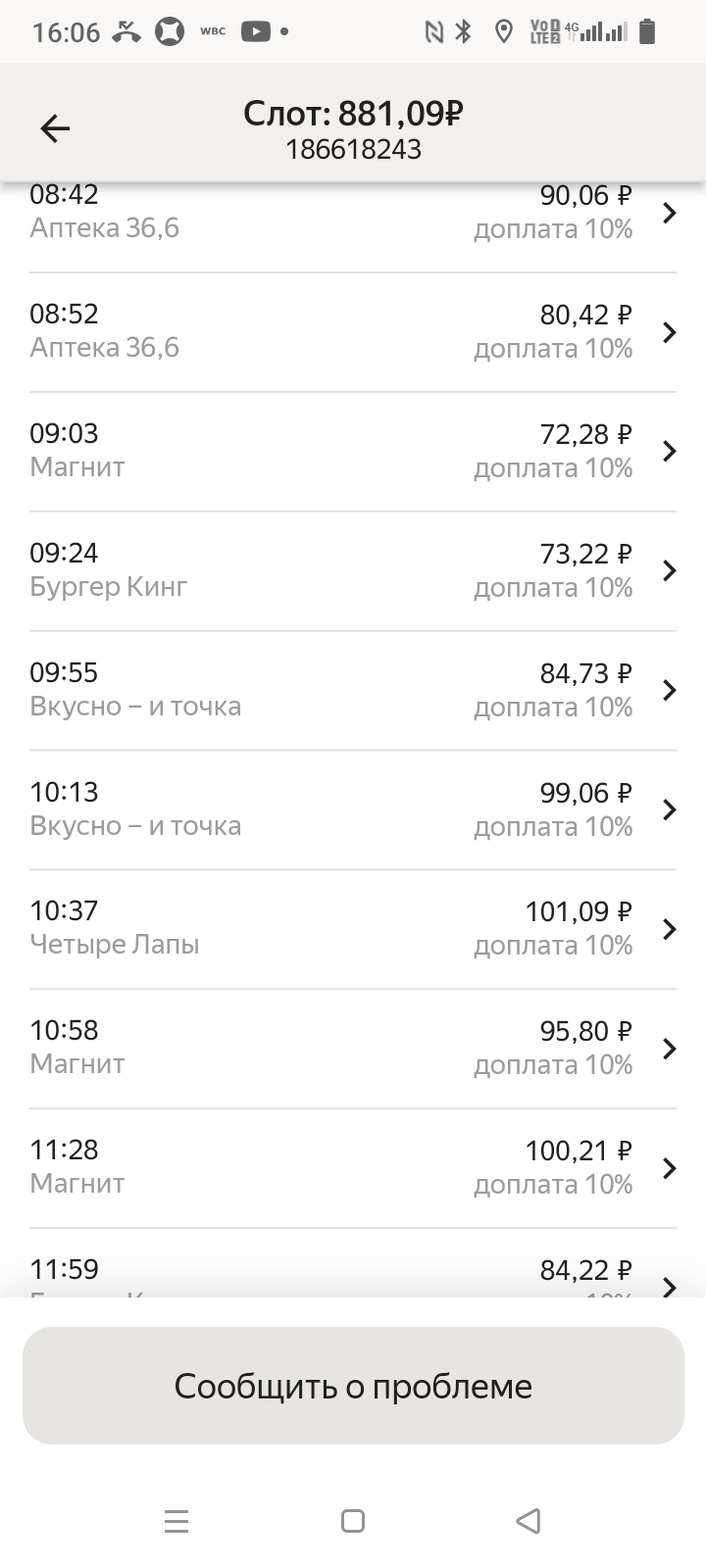Screen dimensions: 706x1568
Task: Tap the Bluetooth status icon
Action: click(464, 32)
